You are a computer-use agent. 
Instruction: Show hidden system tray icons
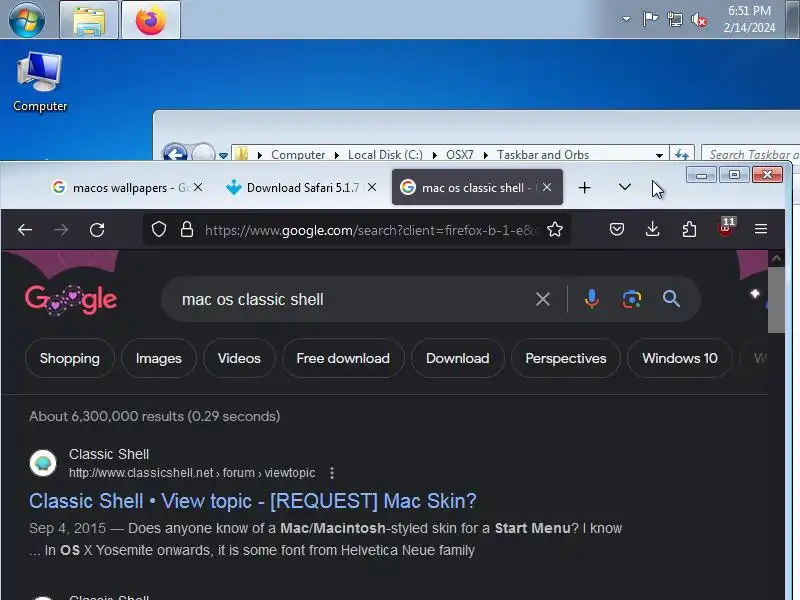[626, 19]
